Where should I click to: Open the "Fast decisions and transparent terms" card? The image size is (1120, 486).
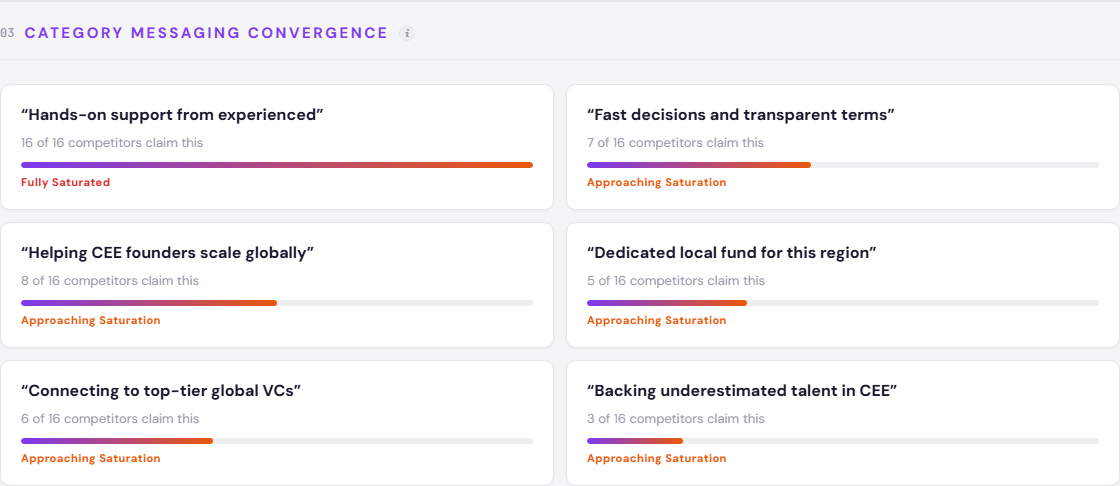(740, 115)
